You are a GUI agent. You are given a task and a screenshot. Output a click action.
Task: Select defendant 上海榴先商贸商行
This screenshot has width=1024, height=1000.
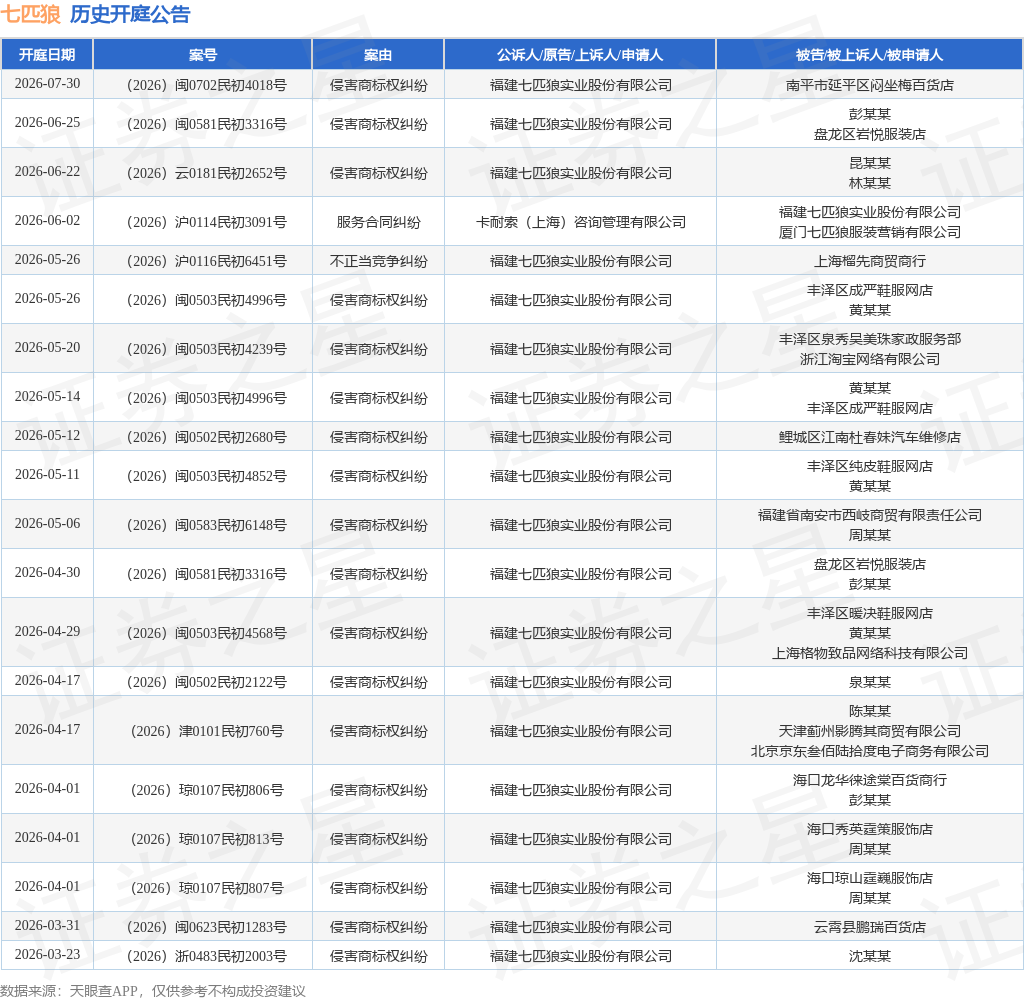point(869,261)
